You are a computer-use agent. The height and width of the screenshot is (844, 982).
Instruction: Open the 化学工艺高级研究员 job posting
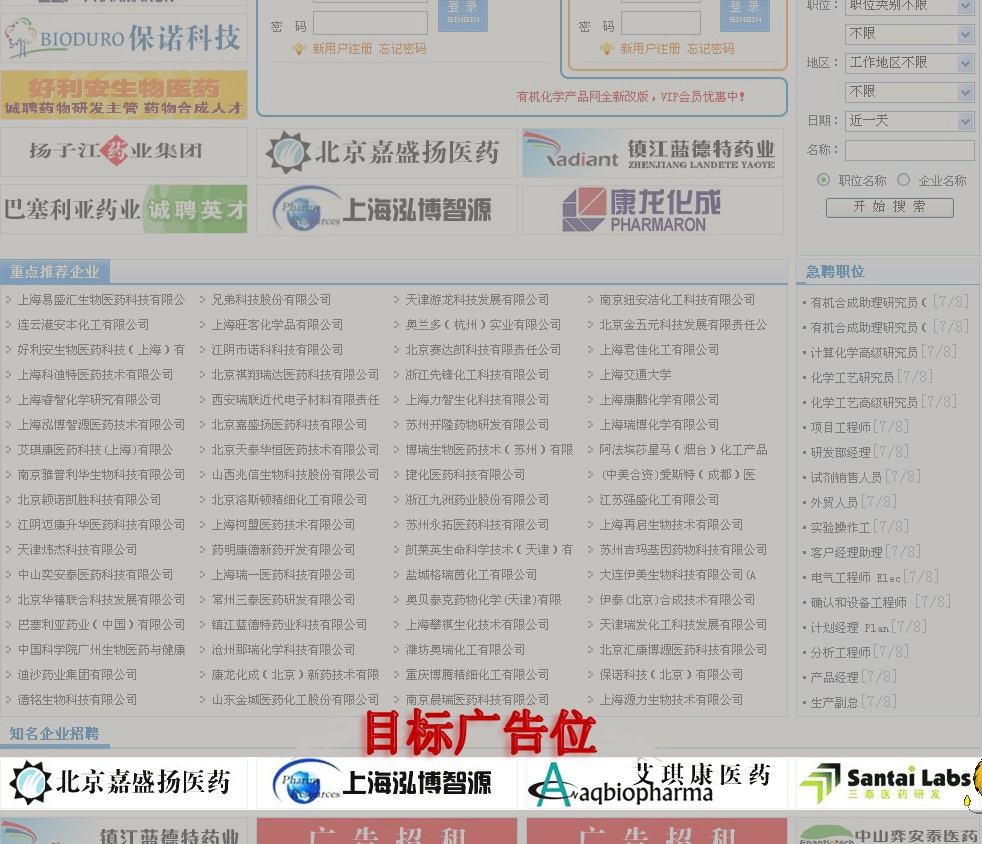pyautogui.click(x=864, y=403)
